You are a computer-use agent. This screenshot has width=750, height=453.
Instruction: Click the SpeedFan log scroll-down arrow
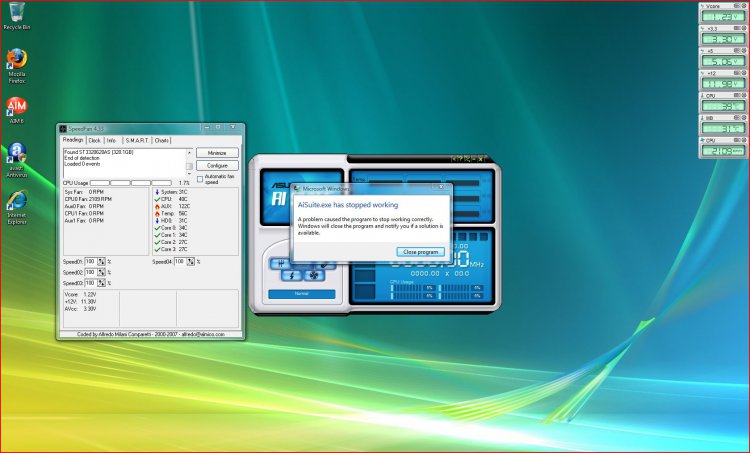coord(189,174)
